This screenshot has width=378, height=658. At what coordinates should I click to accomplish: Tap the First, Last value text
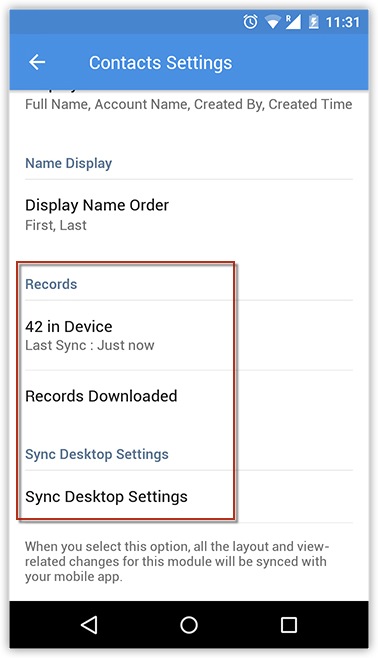point(55,225)
